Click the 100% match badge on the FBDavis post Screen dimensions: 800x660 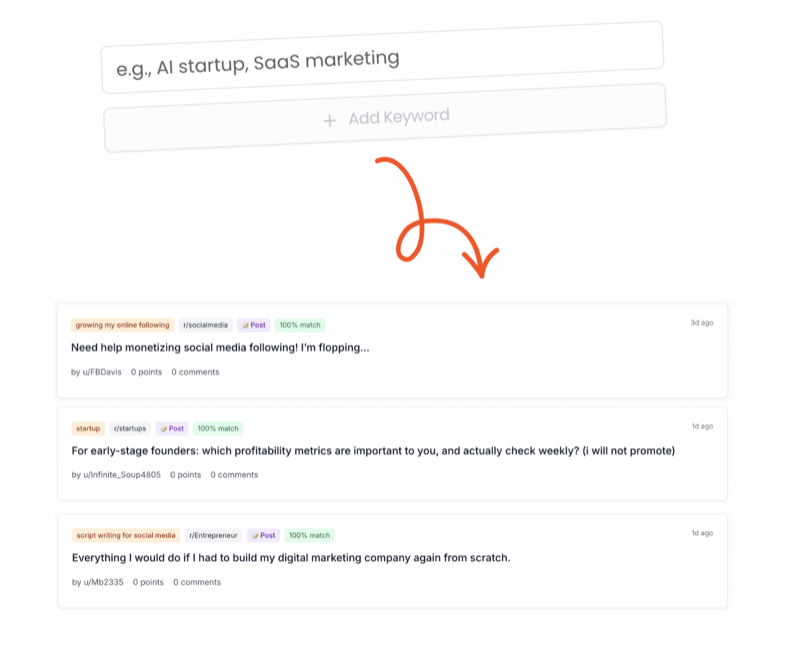[x=300, y=325]
